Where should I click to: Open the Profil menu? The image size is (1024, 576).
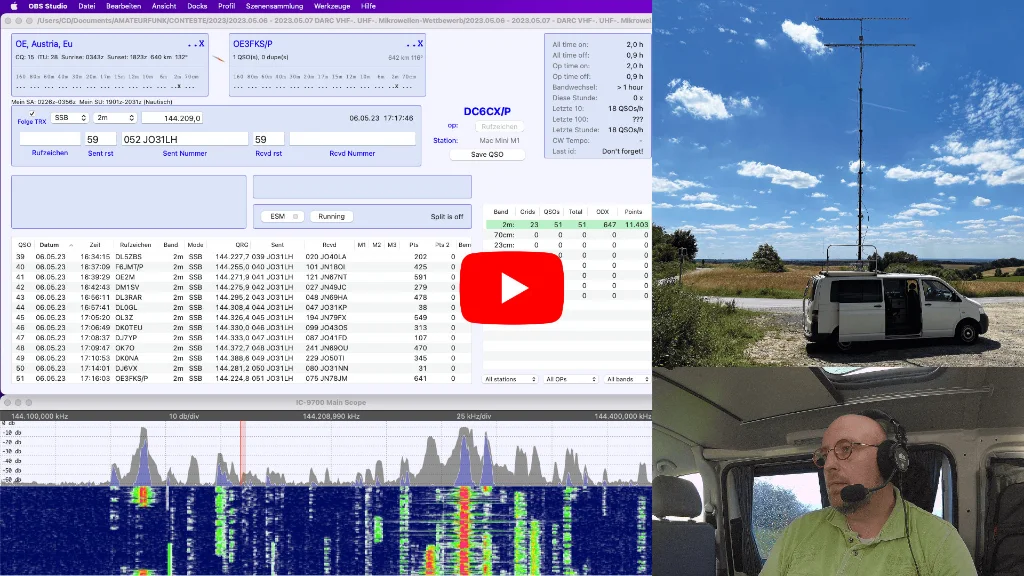click(227, 6)
